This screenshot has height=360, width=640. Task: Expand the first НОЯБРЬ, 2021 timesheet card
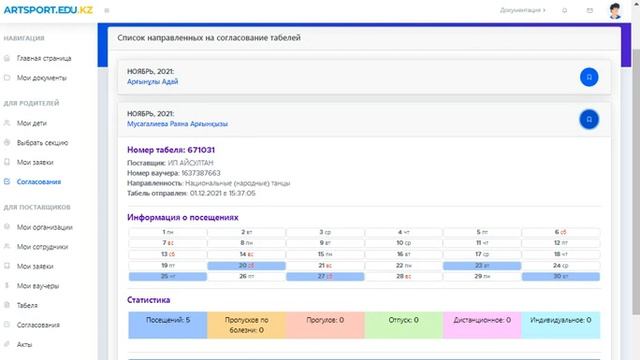364,77
